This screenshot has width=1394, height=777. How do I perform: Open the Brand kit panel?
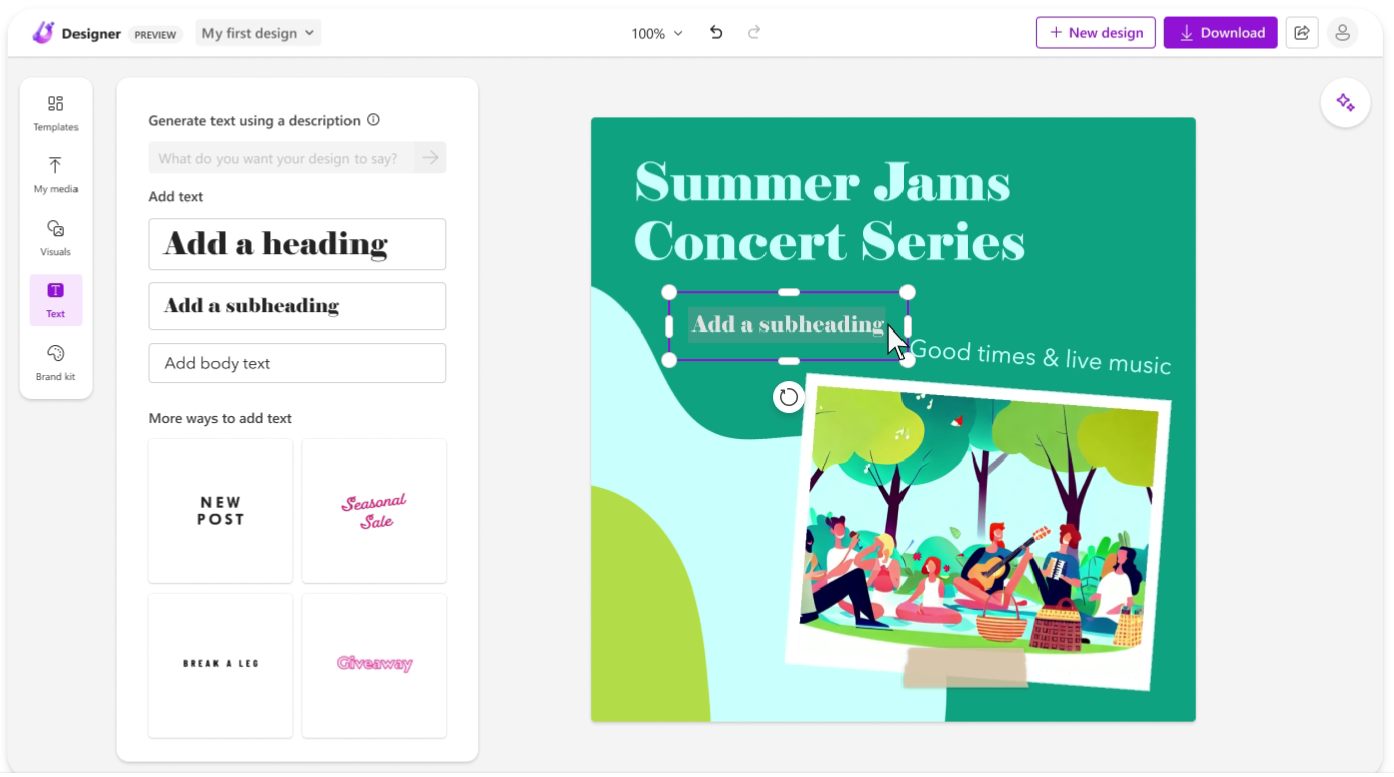click(x=55, y=362)
